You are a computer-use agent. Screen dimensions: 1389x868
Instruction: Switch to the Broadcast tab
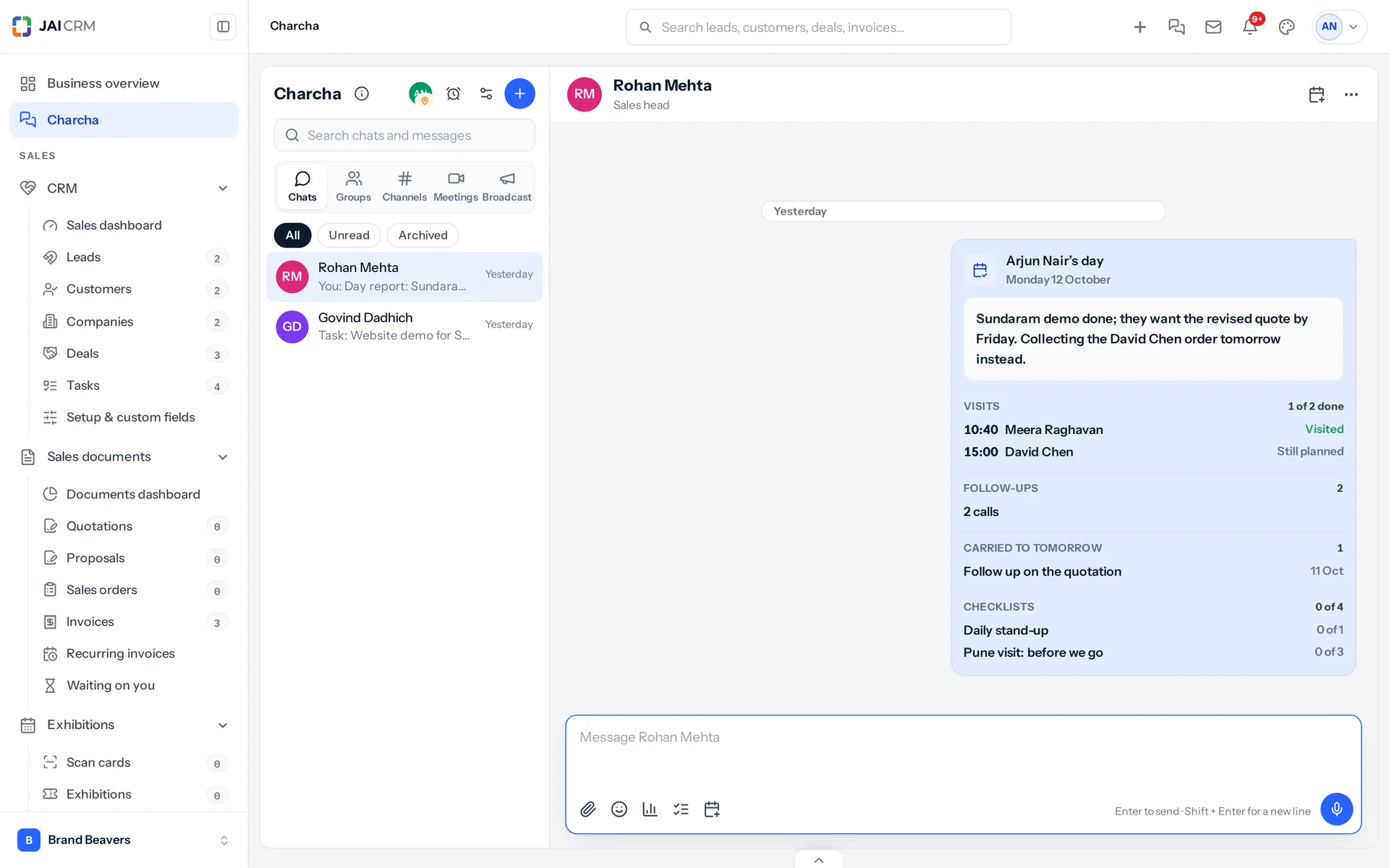click(506, 187)
